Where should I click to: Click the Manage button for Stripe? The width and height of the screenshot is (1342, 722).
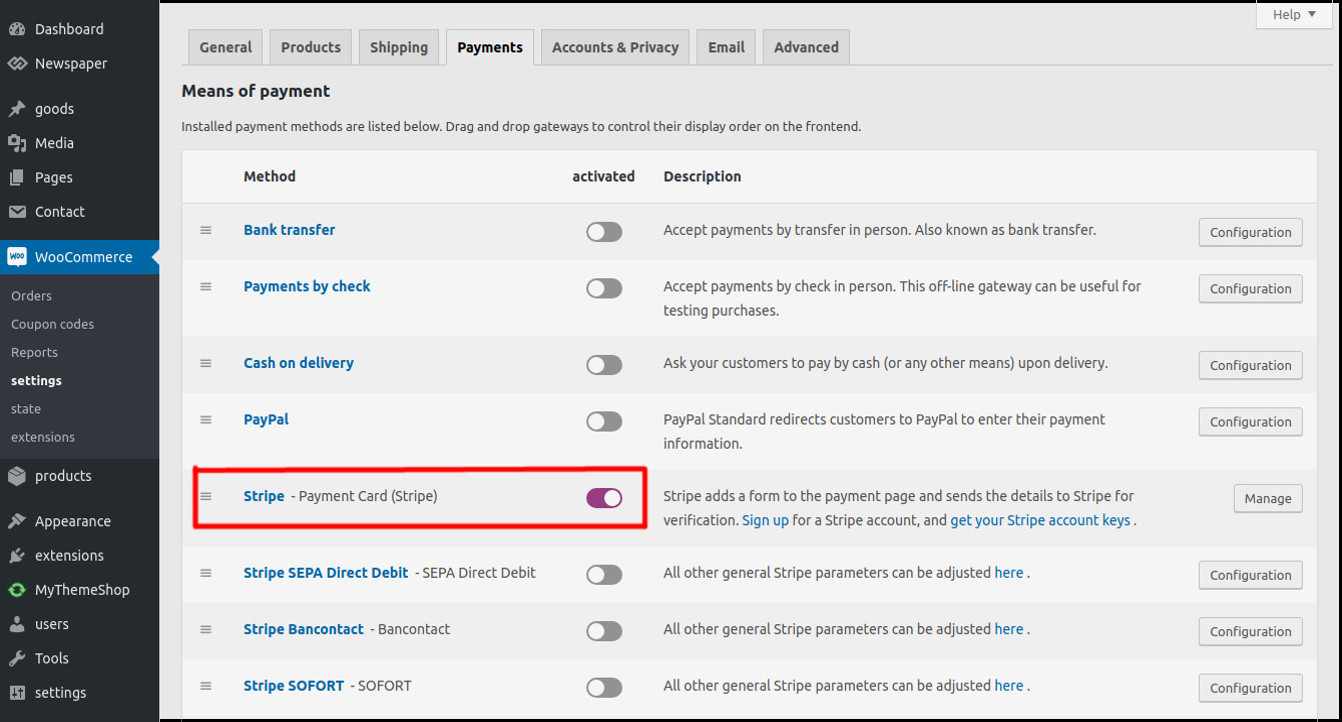coord(1268,498)
